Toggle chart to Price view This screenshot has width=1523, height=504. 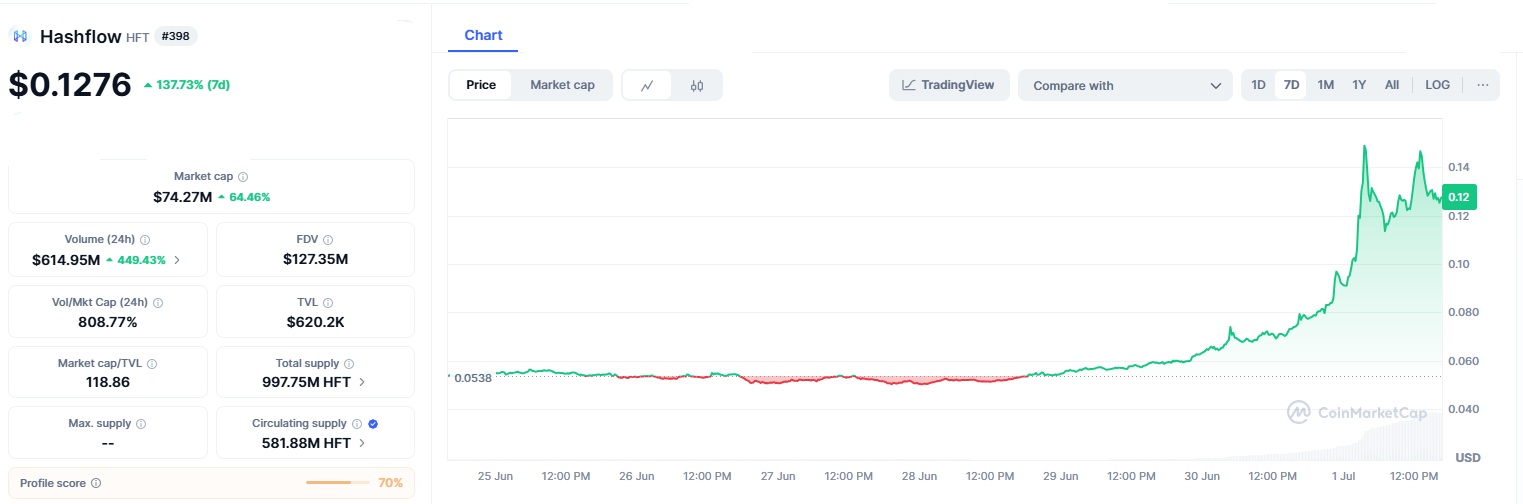click(x=481, y=85)
